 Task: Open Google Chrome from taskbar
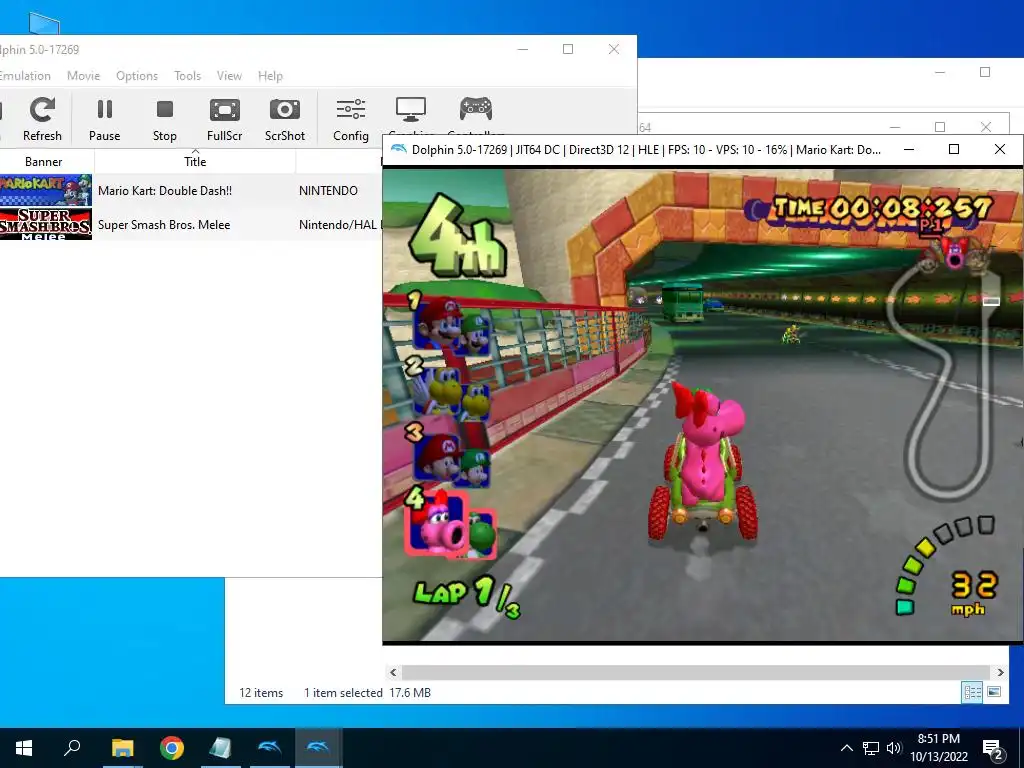pyautogui.click(x=172, y=748)
